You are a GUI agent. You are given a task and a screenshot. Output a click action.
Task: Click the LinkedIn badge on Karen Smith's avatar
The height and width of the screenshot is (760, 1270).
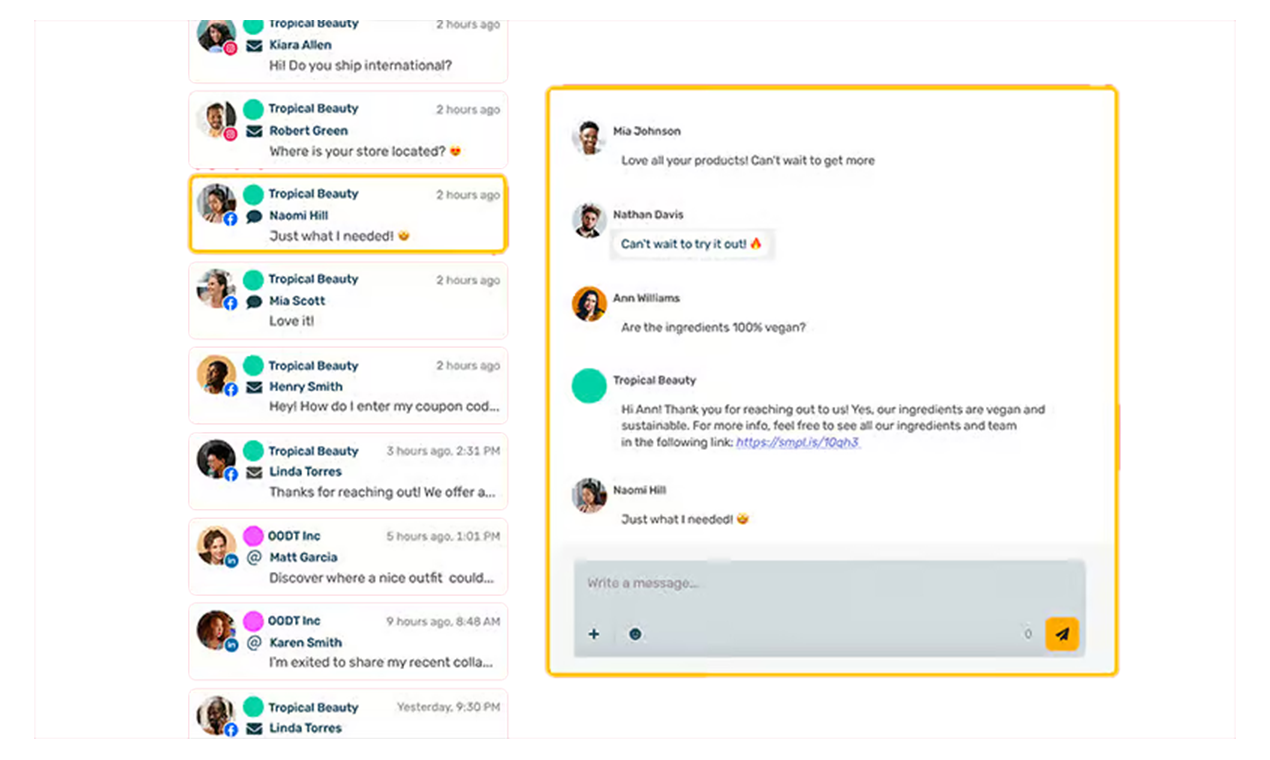tap(231, 646)
